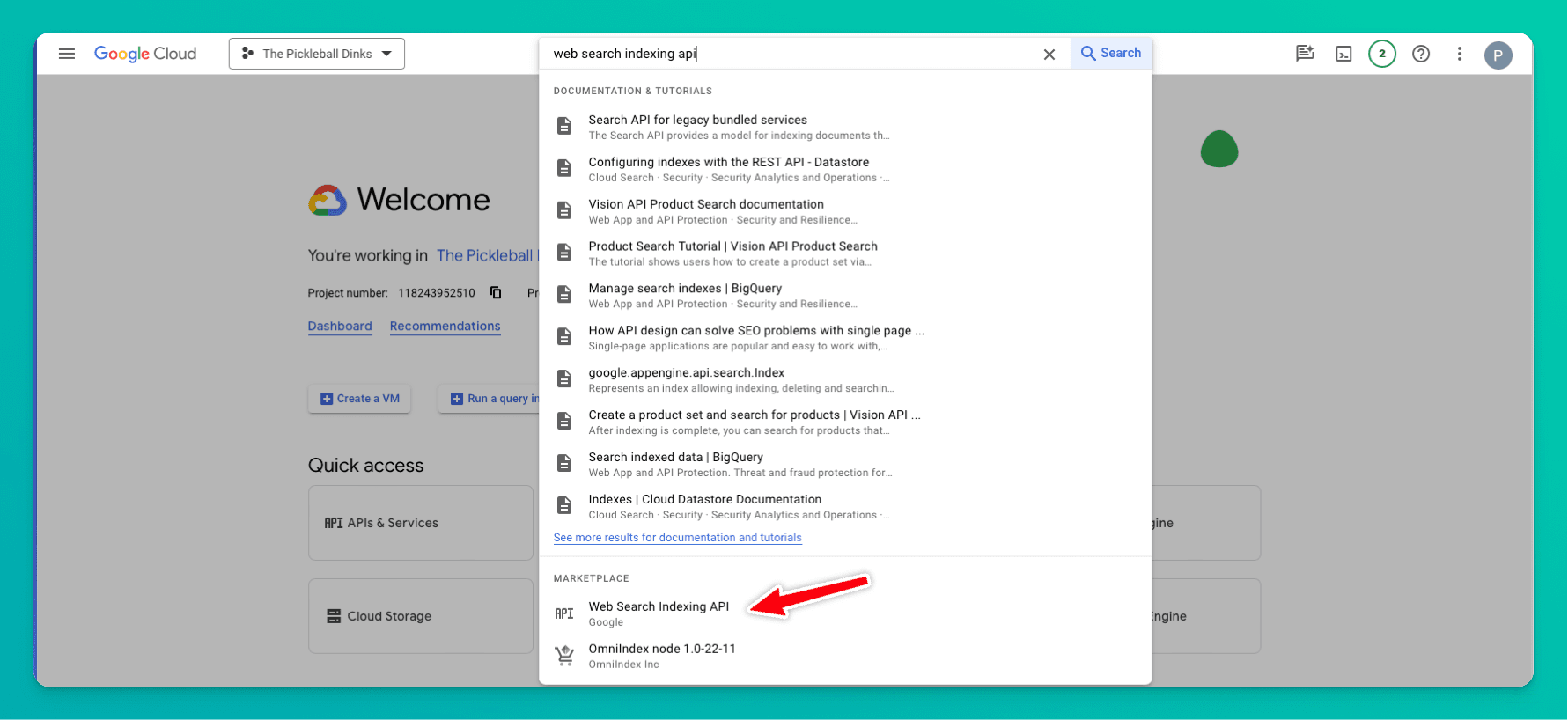Open the chat assistant icon in header
1568x720 pixels.
coord(1305,54)
